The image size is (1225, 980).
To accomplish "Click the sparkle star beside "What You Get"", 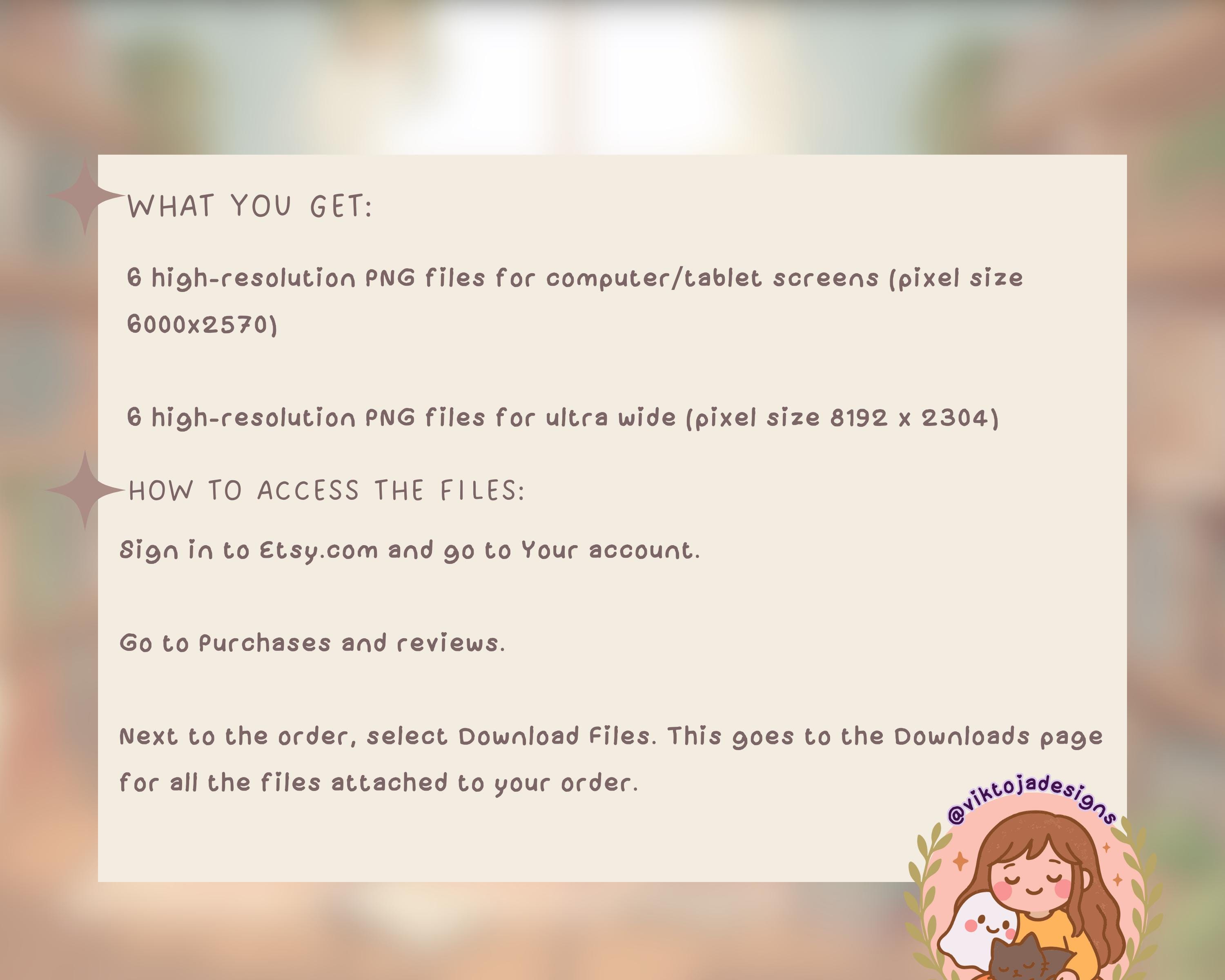I will 85,196.
